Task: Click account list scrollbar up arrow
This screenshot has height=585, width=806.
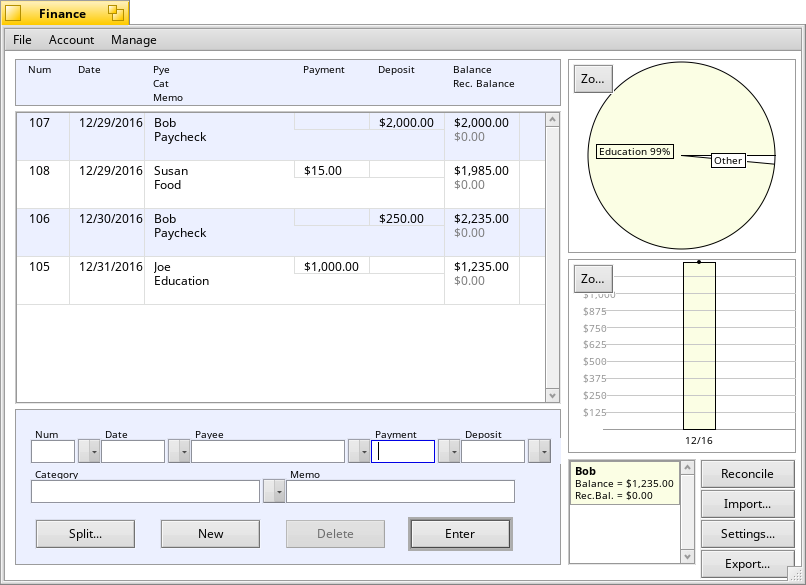Action: pyautogui.click(x=687, y=467)
